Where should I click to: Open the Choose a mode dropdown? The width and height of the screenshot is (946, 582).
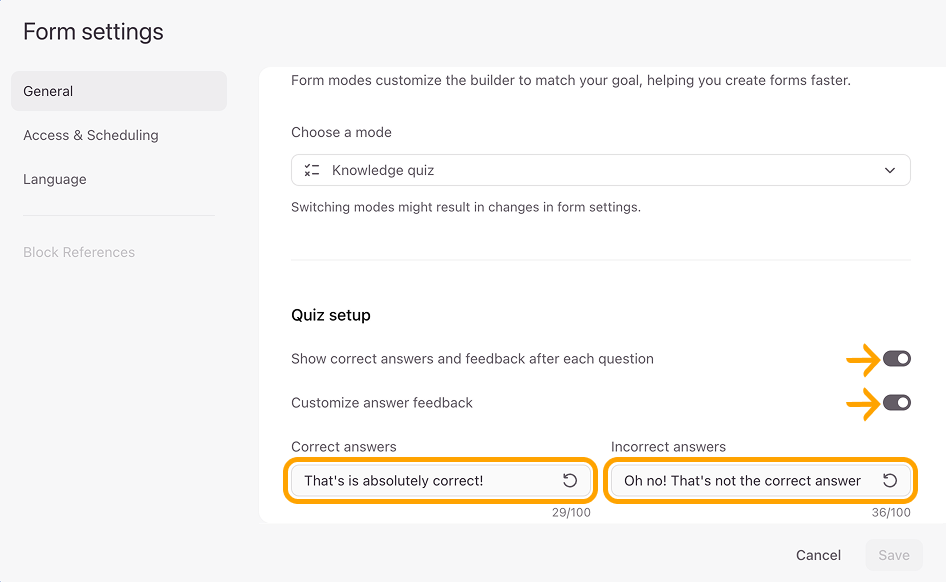point(600,170)
